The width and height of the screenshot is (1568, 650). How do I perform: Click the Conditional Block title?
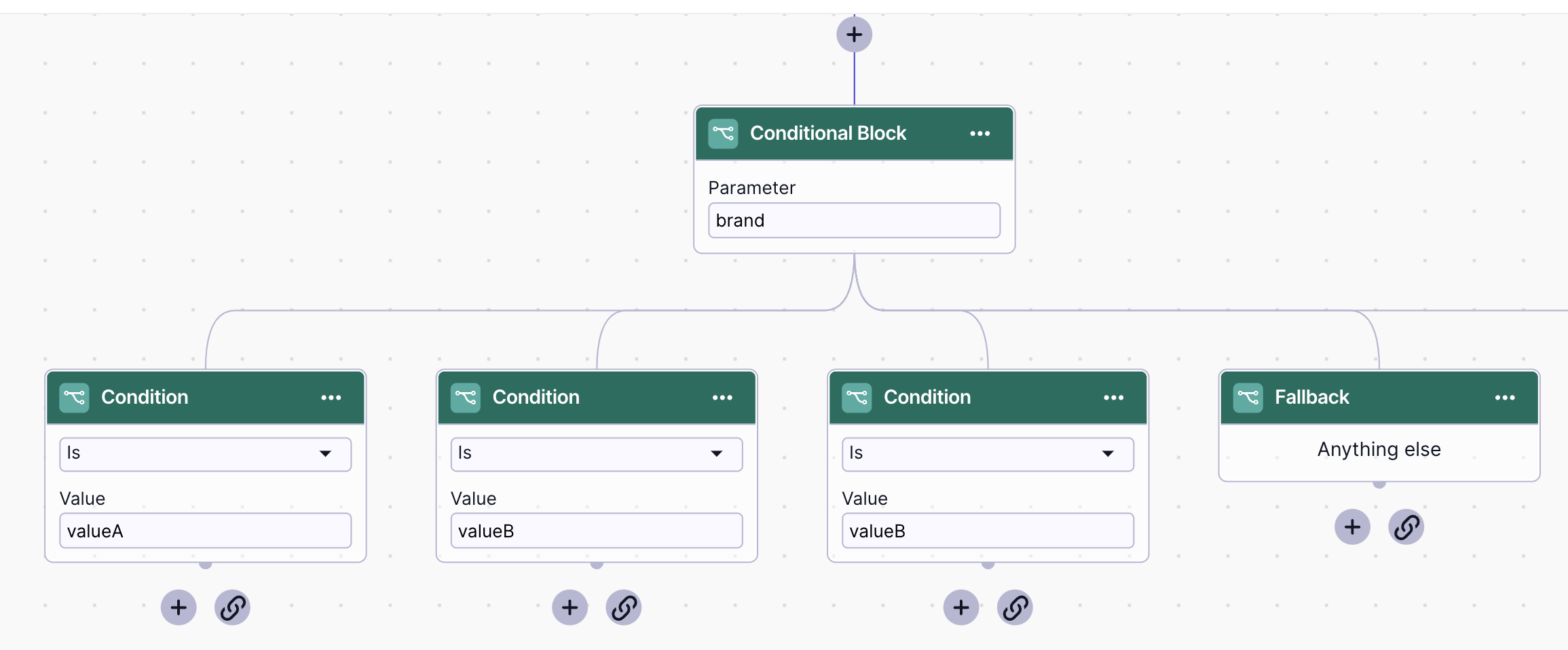(828, 133)
